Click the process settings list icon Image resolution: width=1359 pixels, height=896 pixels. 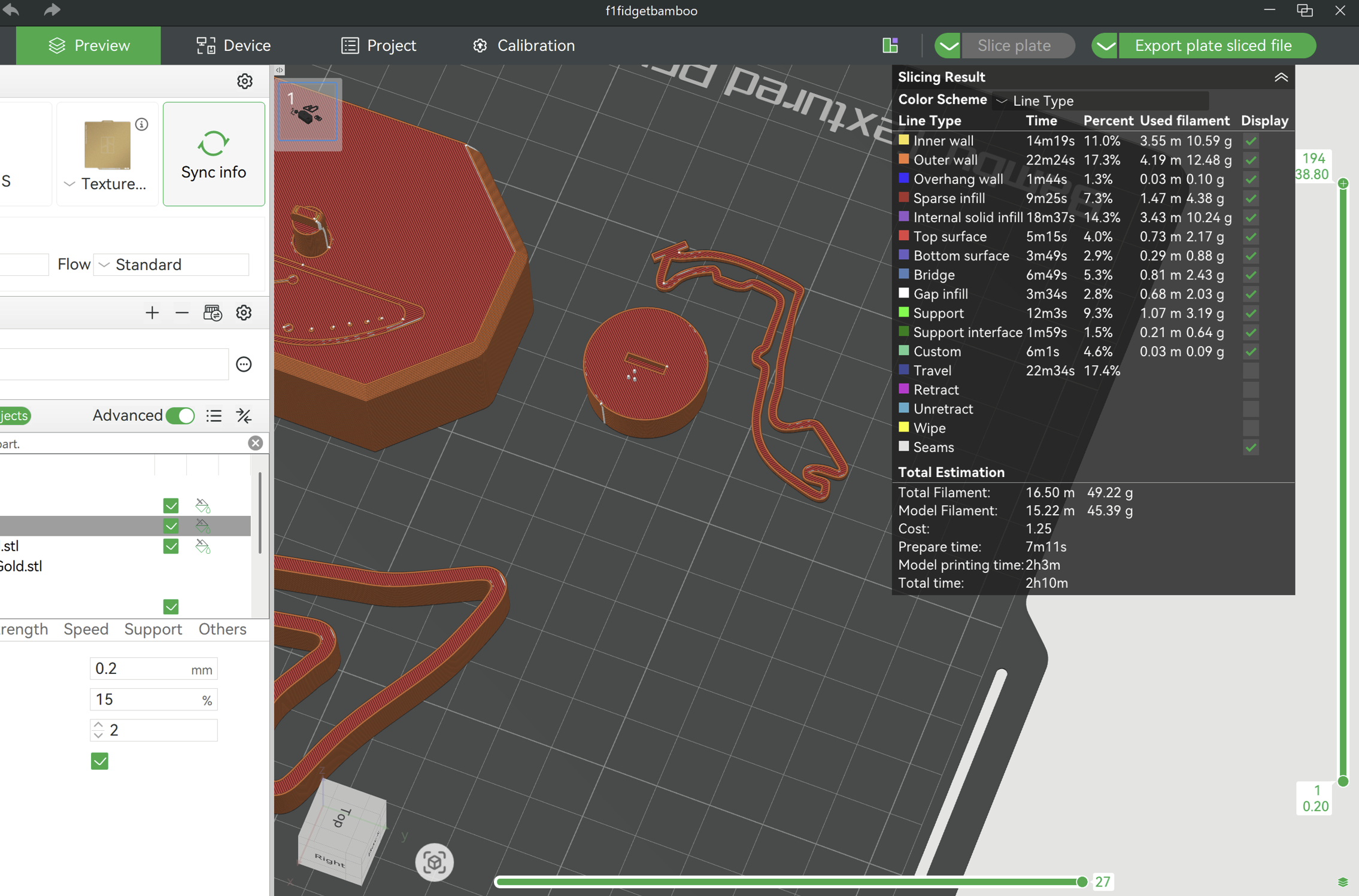click(x=214, y=415)
